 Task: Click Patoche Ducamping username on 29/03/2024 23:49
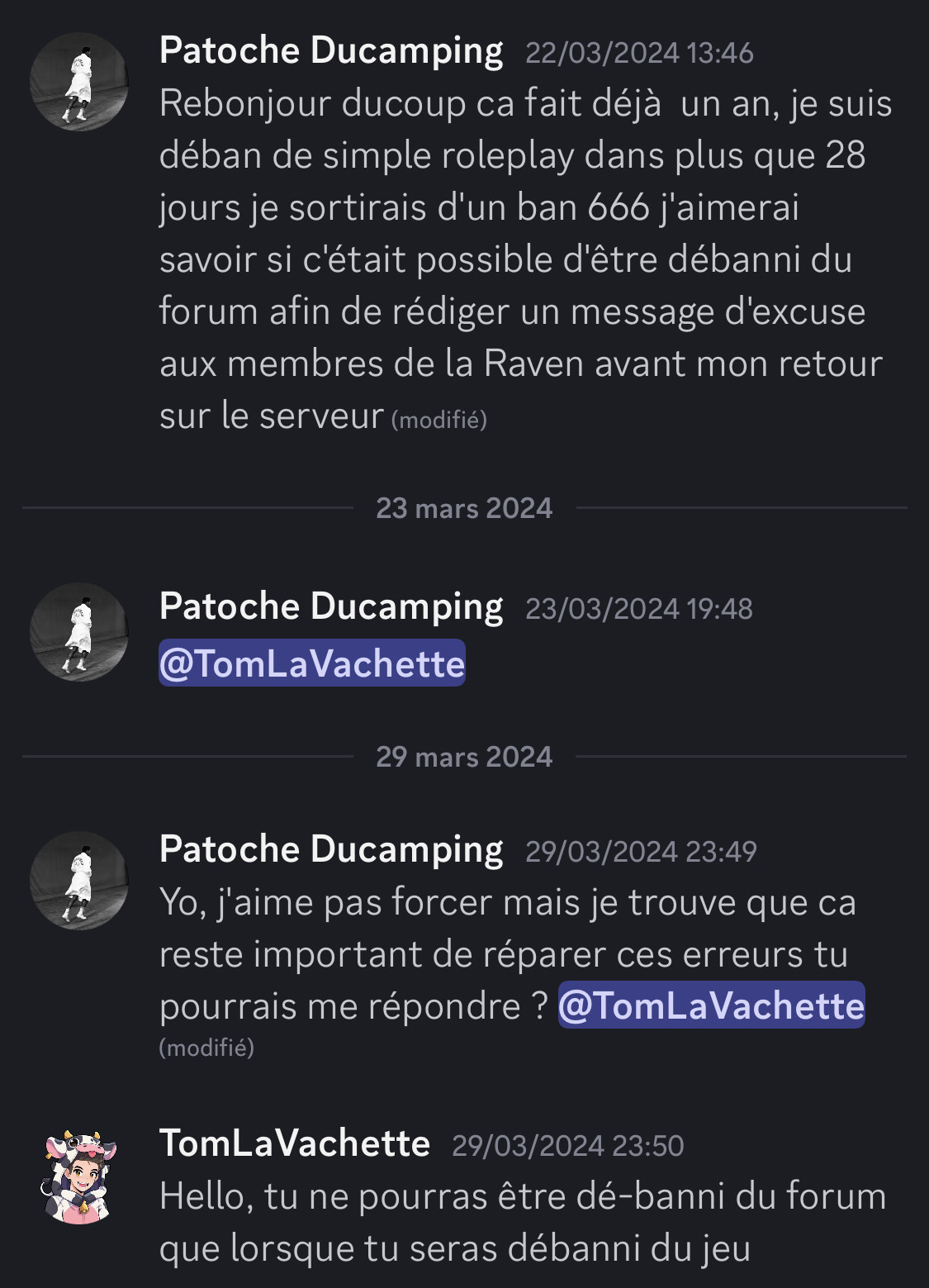coord(331,850)
